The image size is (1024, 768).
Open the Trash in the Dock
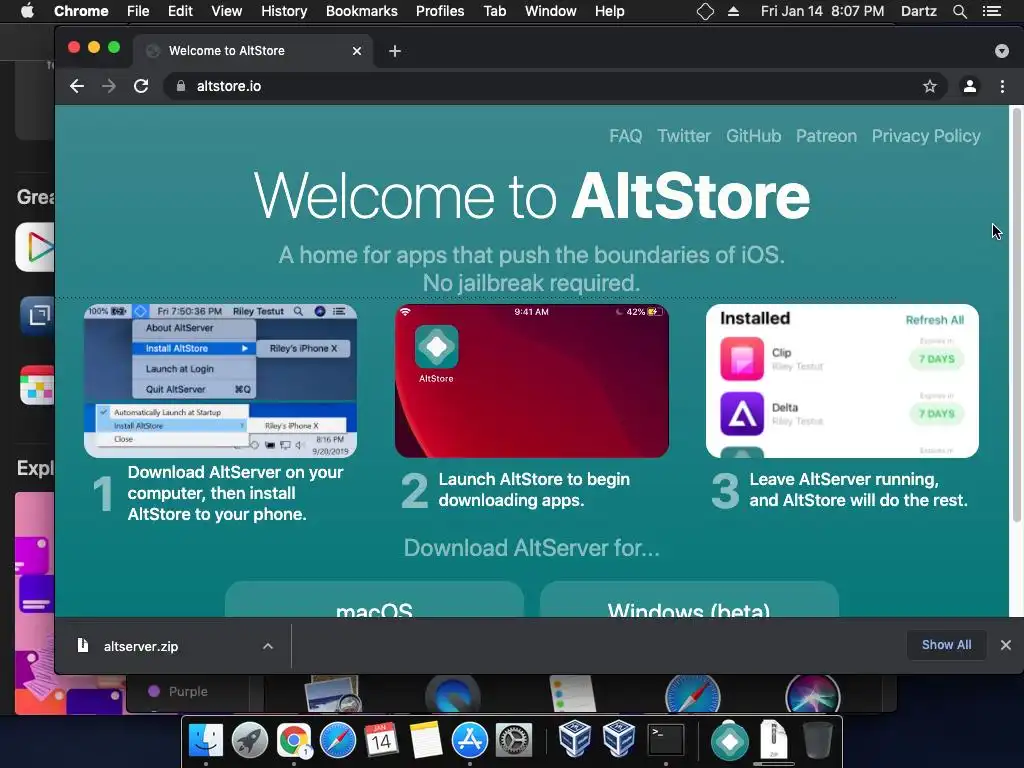point(817,740)
